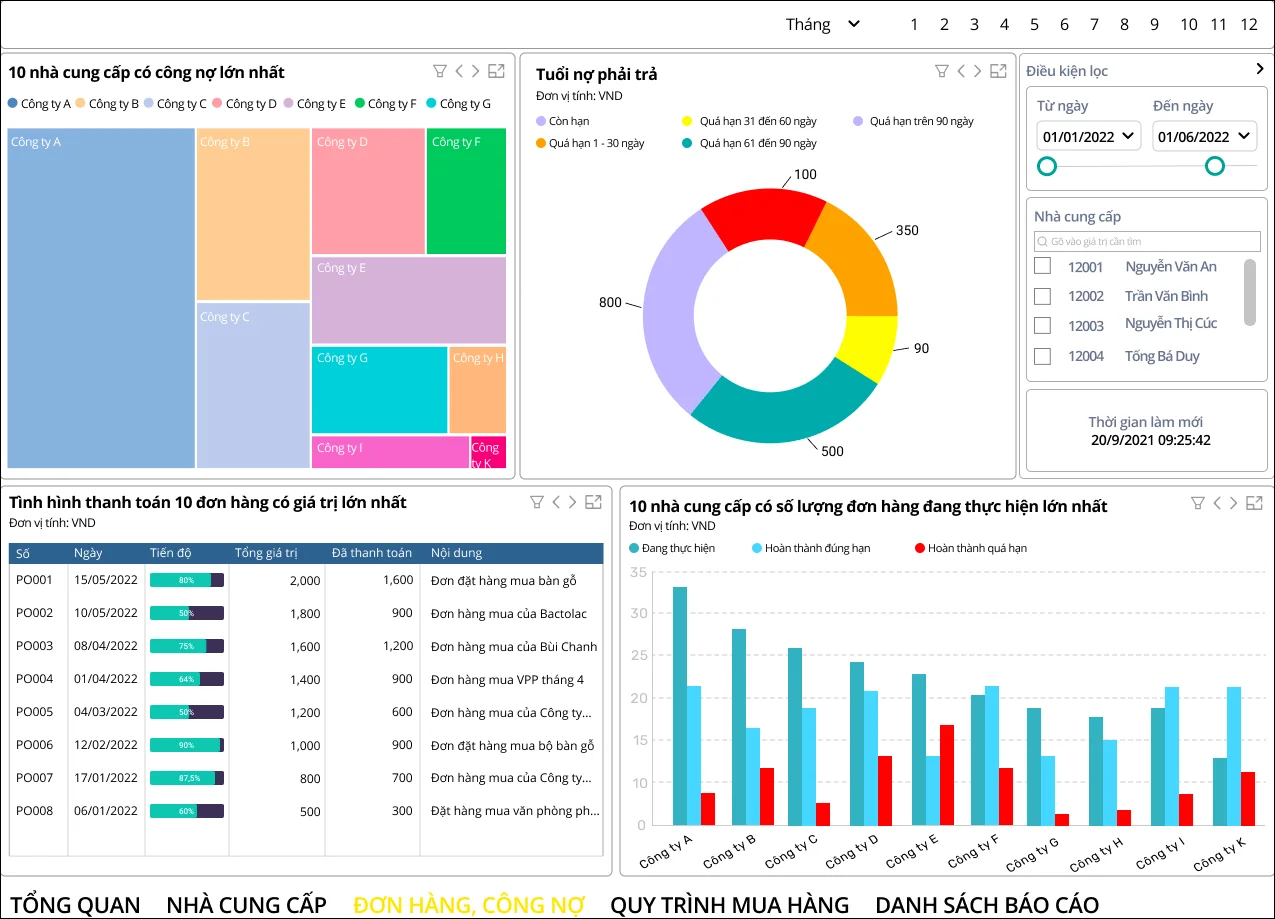The width and height of the screenshot is (1275, 919).
Task: Click the filter funnel on the payment table panel
Action: (x=537, y=502)
